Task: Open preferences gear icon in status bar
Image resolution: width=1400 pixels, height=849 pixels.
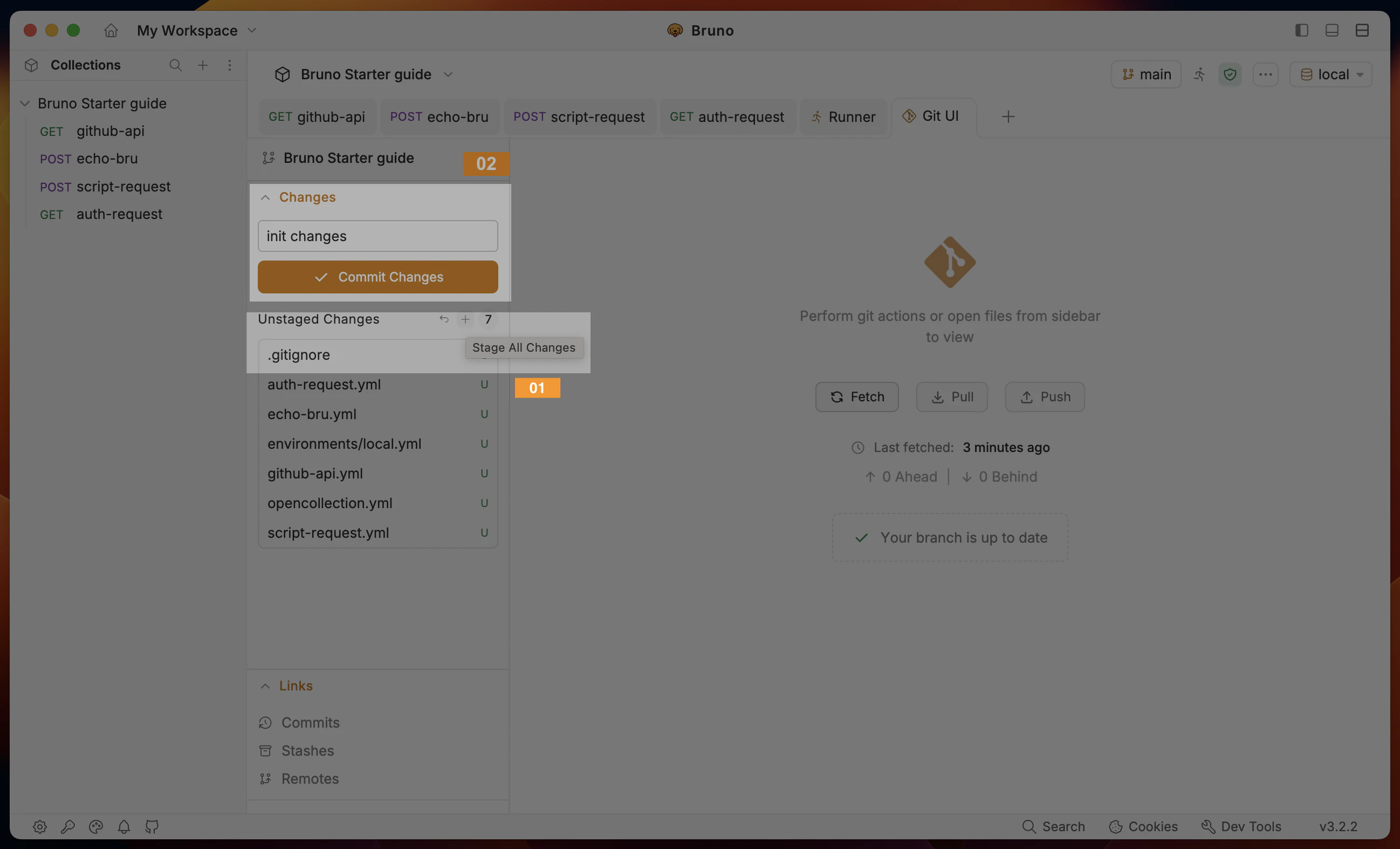Action: pos(40,826)
